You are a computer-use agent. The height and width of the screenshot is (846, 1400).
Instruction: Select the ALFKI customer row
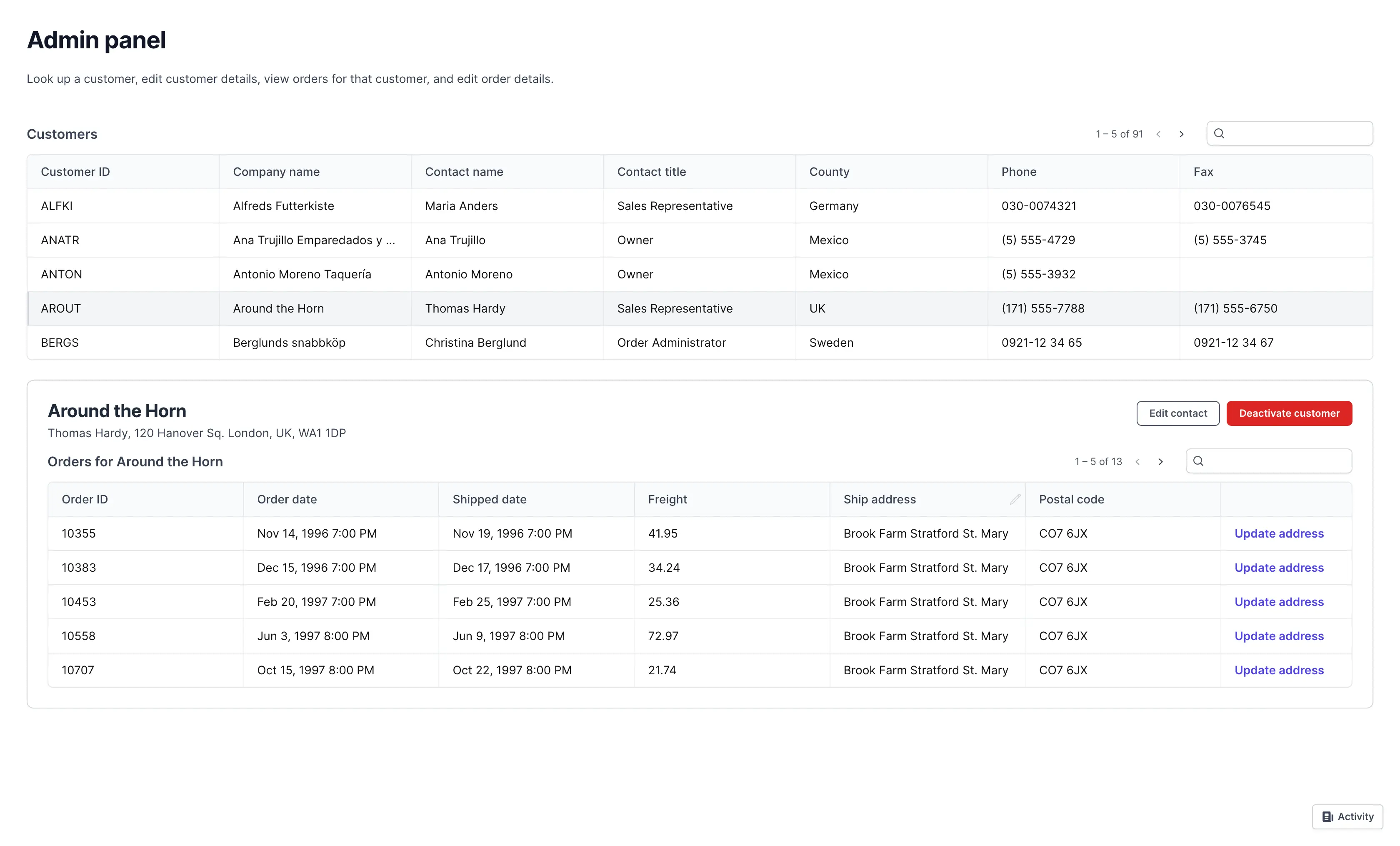pos(700,206)
